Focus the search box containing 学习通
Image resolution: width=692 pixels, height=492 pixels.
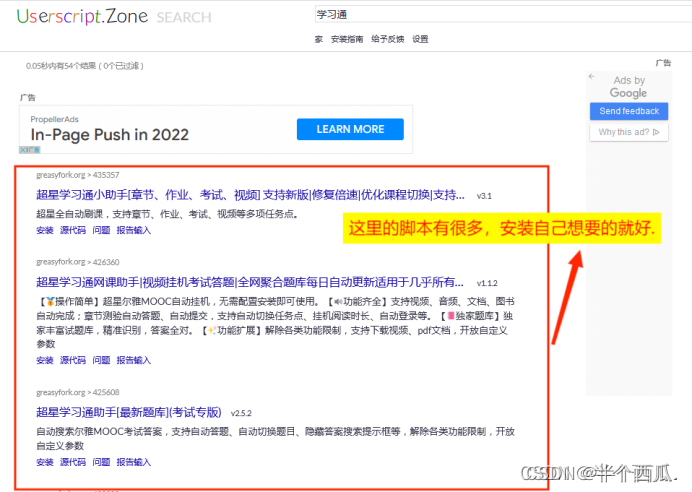coord(503,15)
